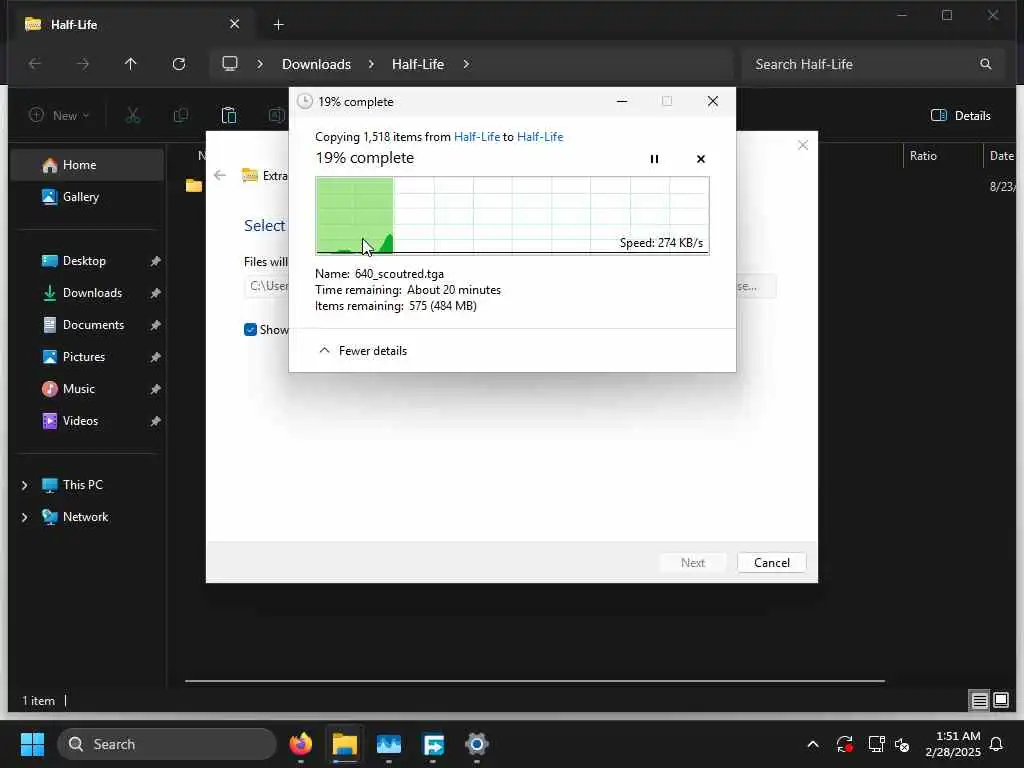
Task: Navigate back in File Explorer
Action: (35, 64)
